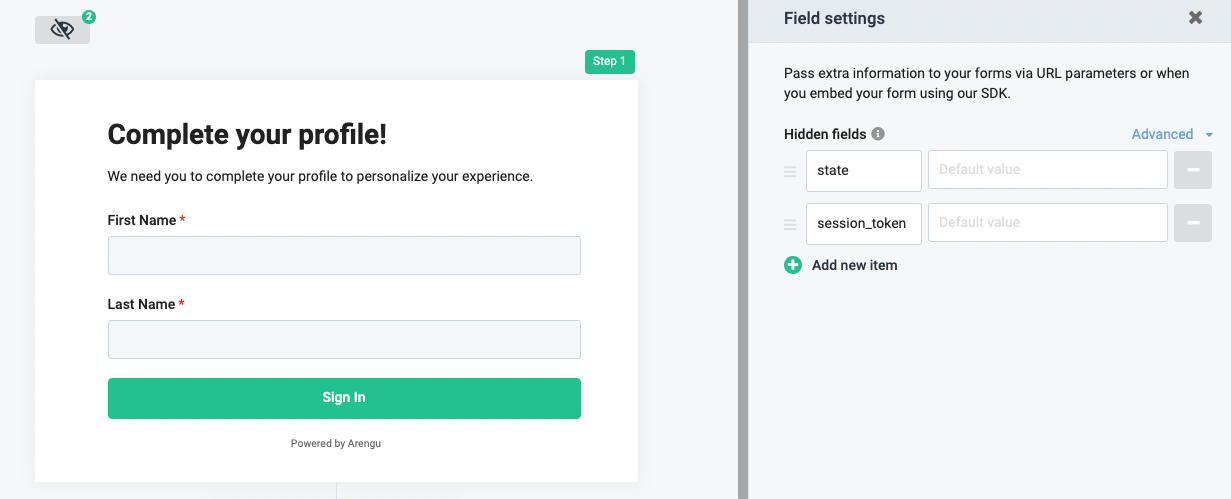This screenshot has height=499, width=1231.
Task: Click the Last Name input field
Action: coord(344,339)
